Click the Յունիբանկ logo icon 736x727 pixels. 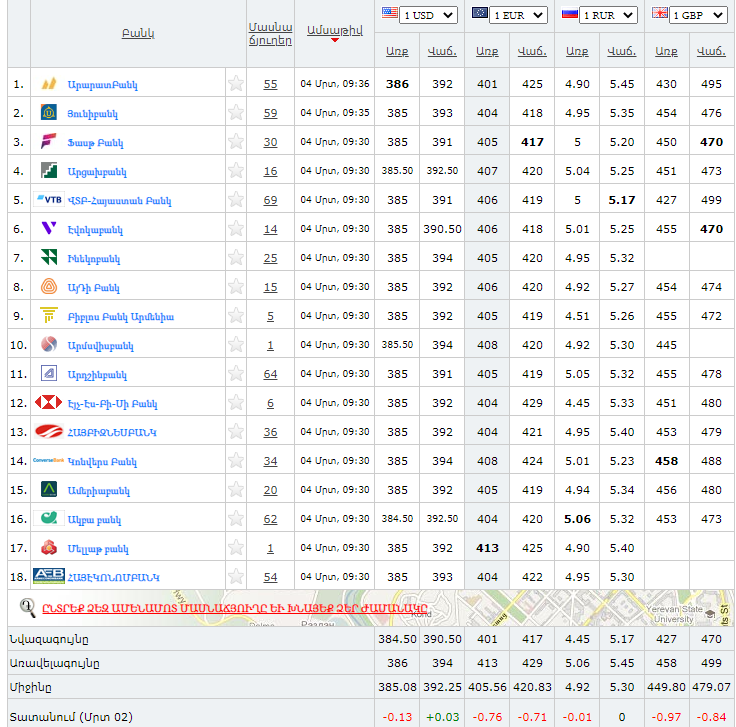[49, 113]
